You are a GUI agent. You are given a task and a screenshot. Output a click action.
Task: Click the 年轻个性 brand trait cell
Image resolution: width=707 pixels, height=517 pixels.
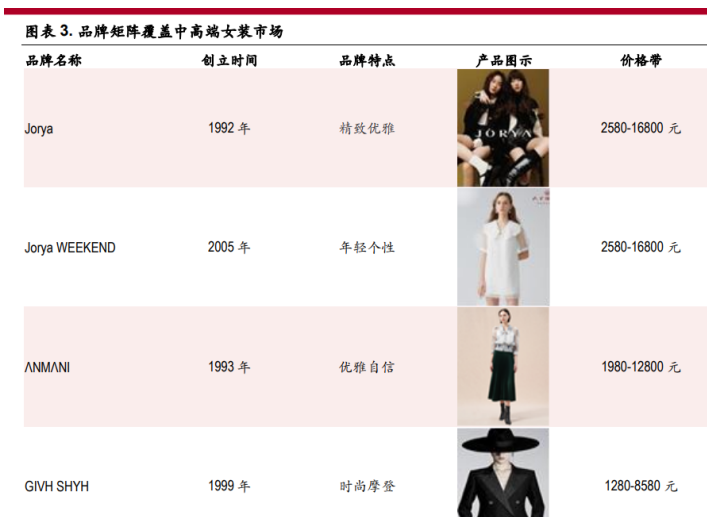point(367,247)
